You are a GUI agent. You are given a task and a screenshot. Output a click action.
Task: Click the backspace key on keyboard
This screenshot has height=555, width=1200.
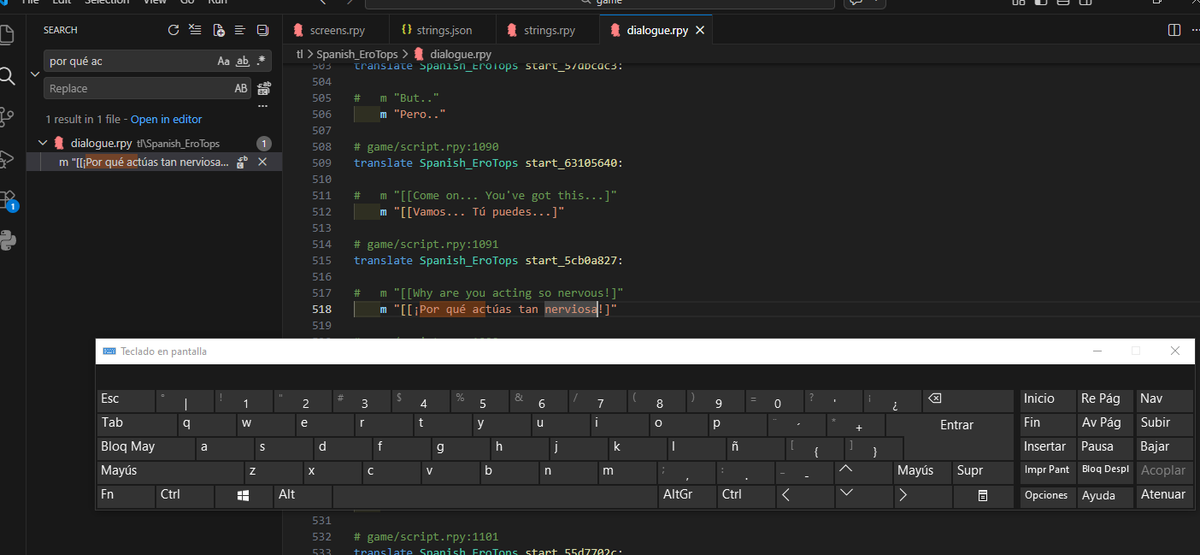pos(965,400)
